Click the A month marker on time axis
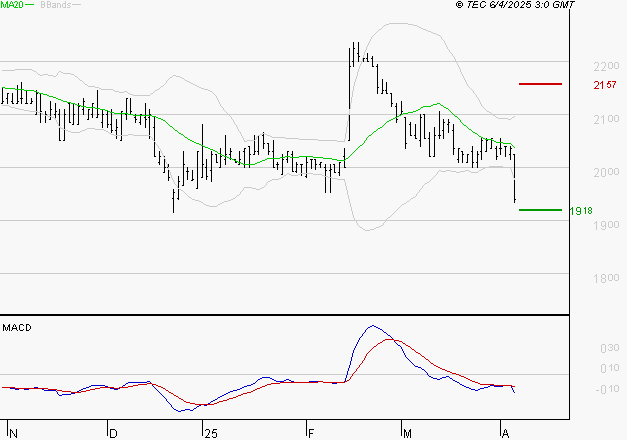 point(505,434)
